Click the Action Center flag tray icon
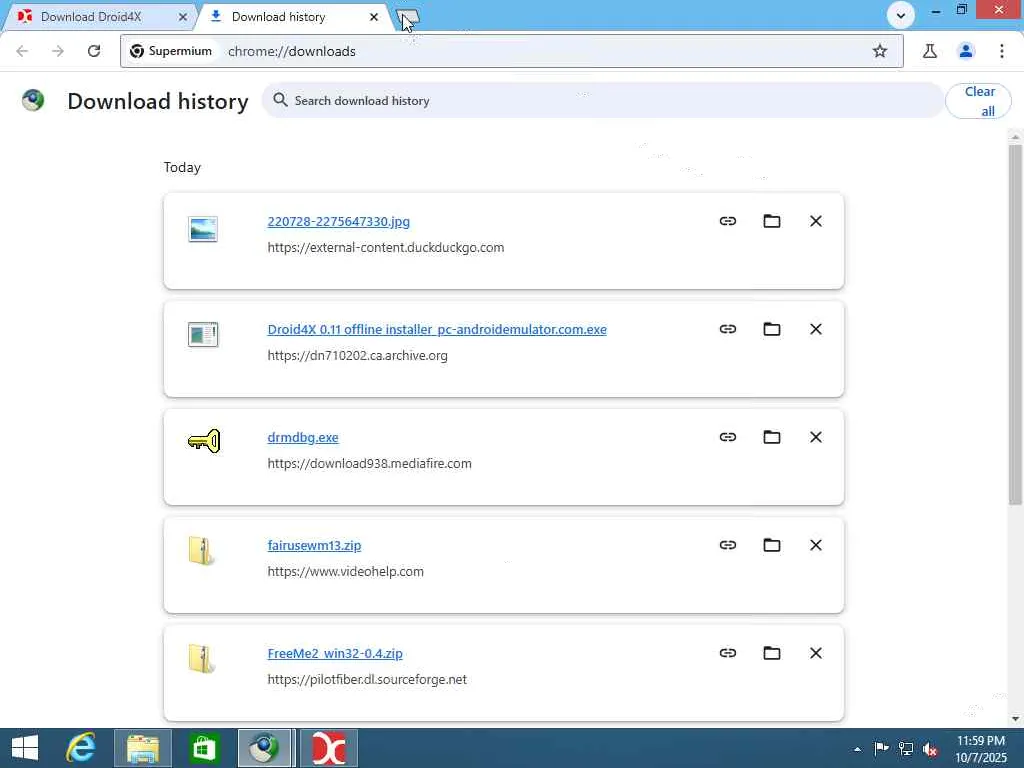 tap(881, 748)
